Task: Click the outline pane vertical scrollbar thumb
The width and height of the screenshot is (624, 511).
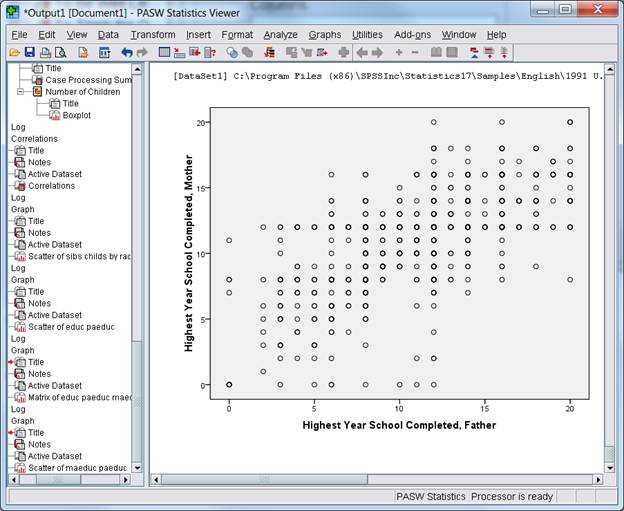Action: [x=137, y=401]
